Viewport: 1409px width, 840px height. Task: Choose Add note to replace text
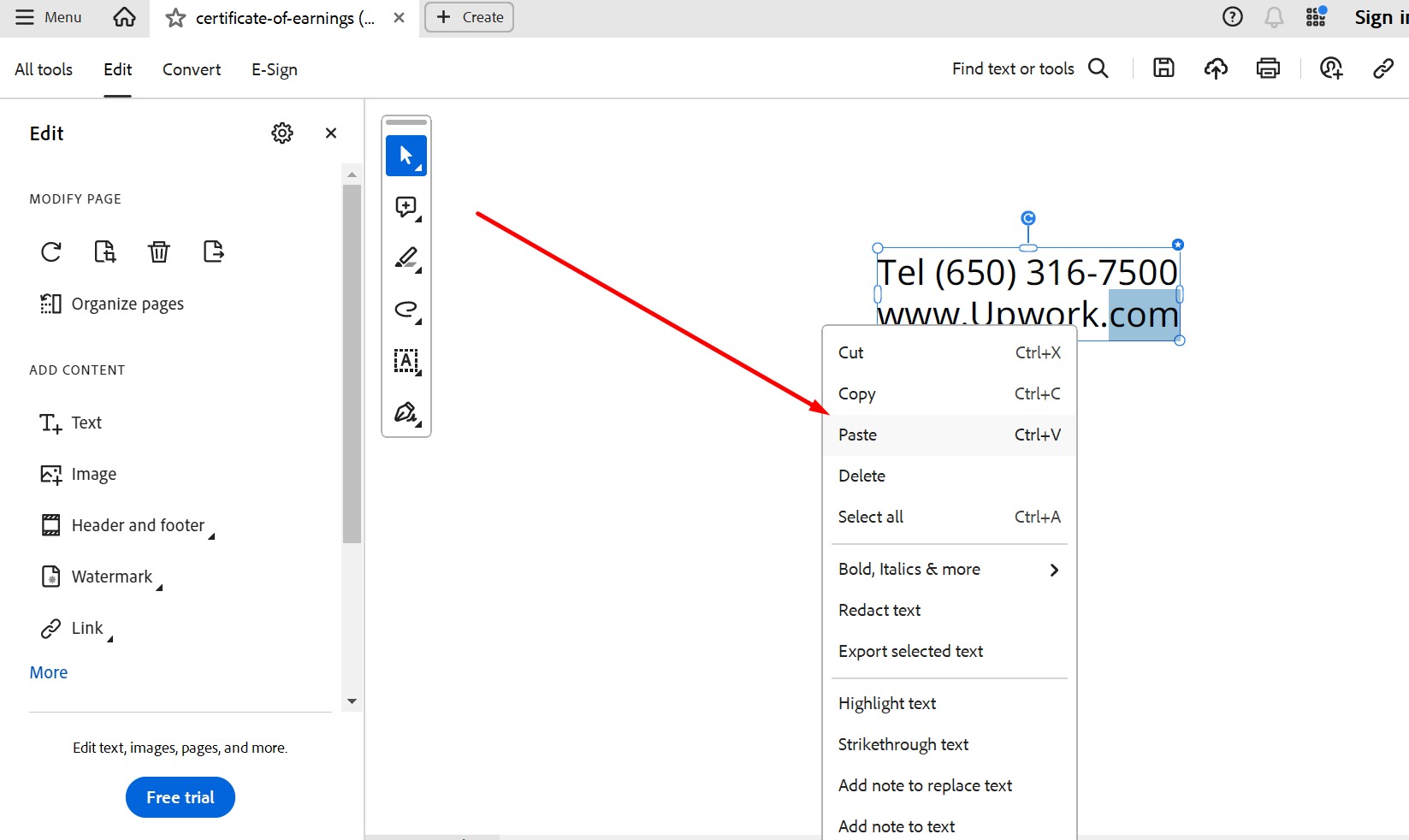point(950,785)
